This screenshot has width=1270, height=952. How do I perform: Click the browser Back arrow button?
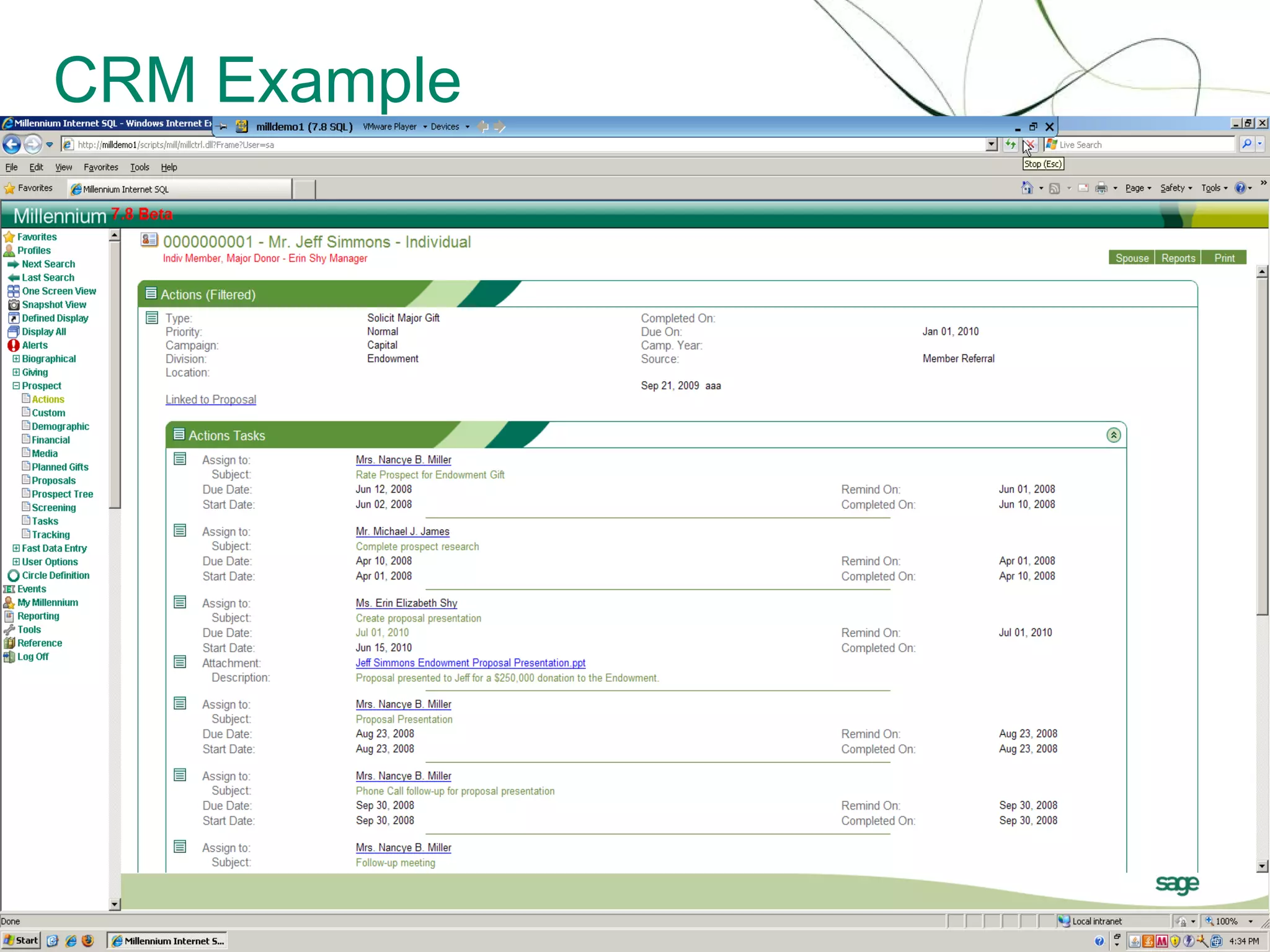(12, 144)
